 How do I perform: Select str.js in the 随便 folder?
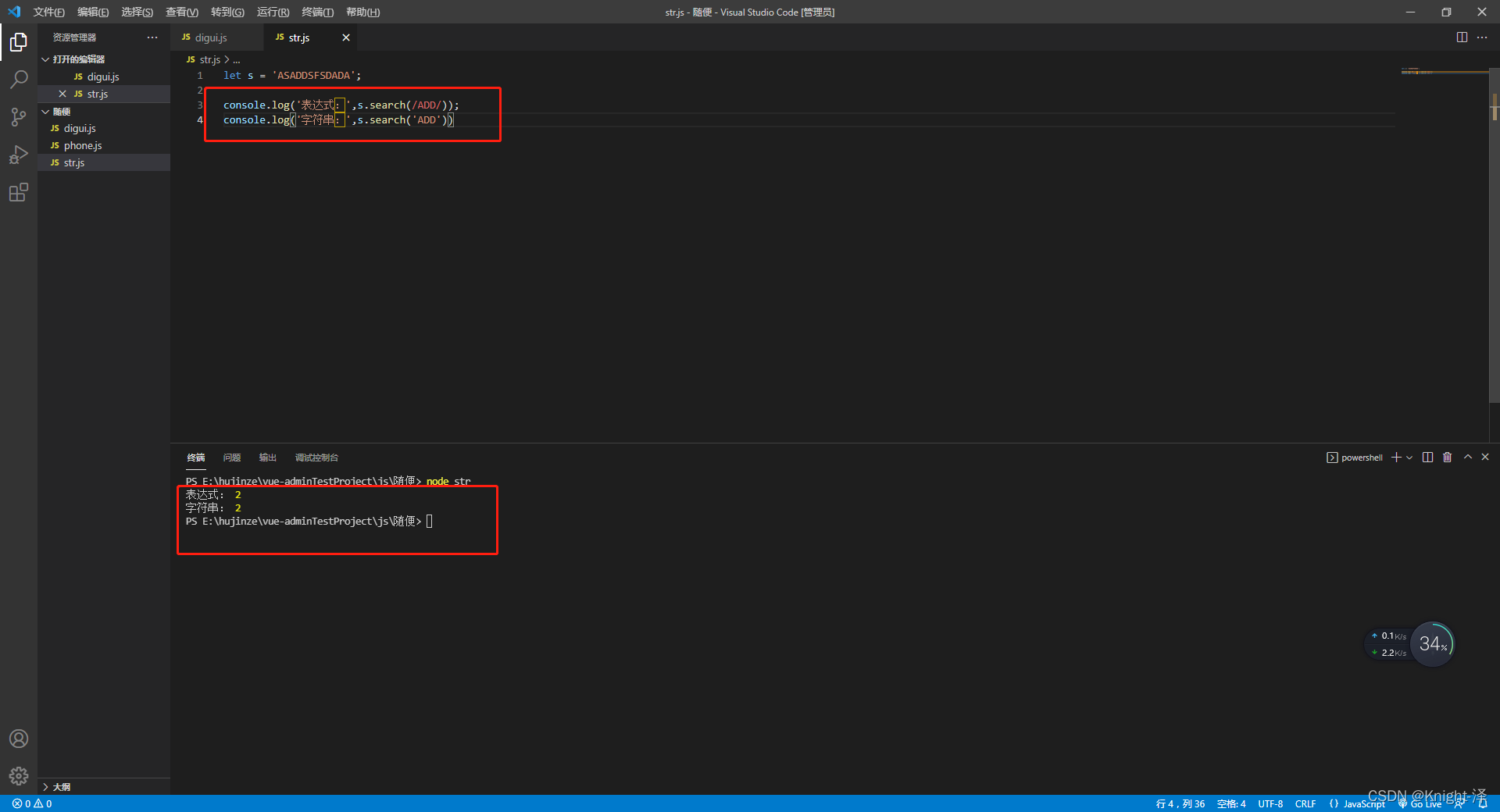(x=104, y=162)
